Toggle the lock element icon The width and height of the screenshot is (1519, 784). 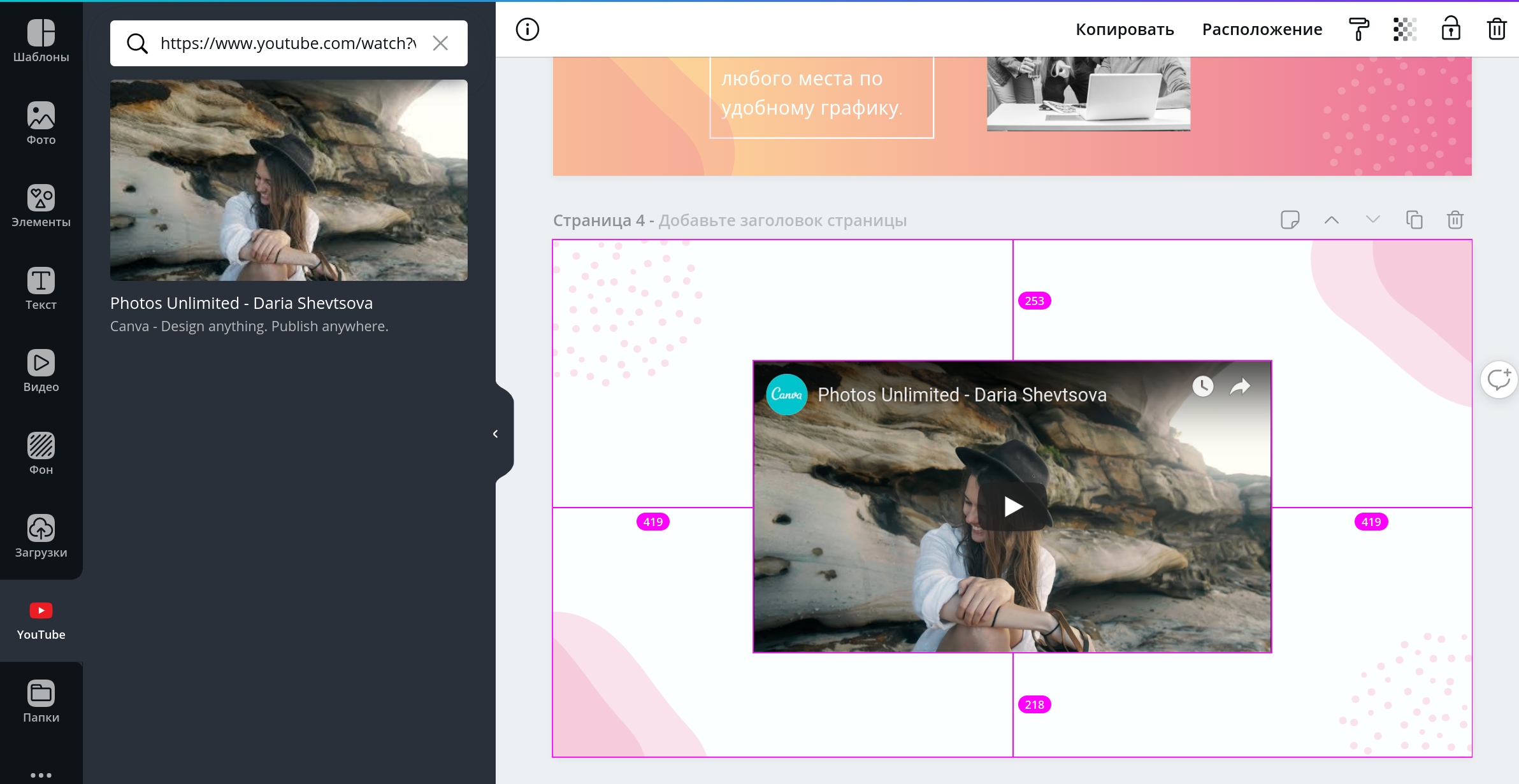[x=1451, y=29]
